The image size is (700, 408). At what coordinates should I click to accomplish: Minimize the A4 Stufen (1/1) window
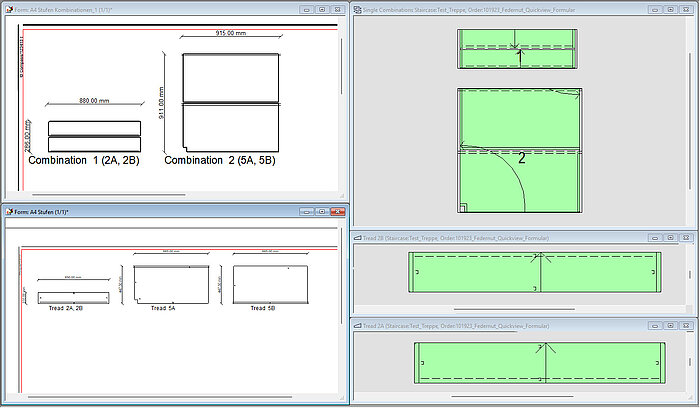coord(306,212)
